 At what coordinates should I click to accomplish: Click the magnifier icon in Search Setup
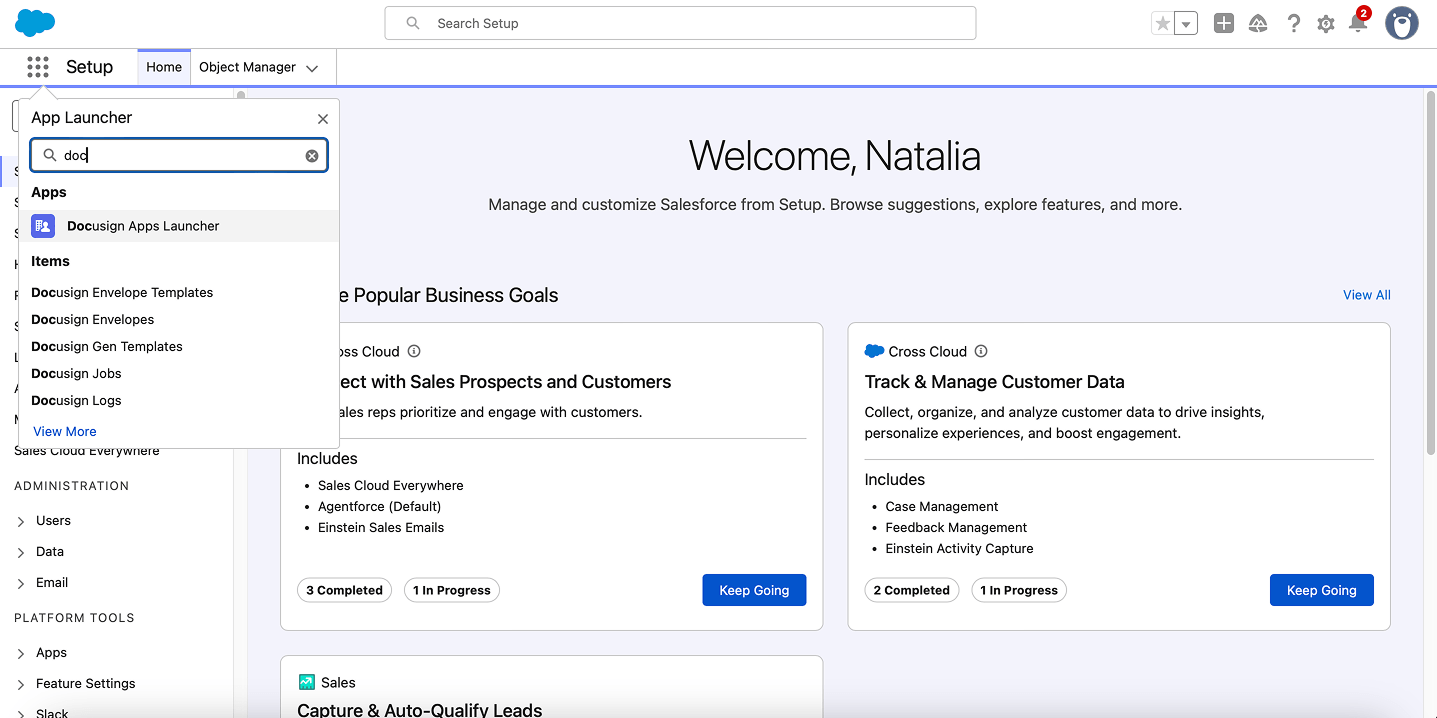pos(413,23)
